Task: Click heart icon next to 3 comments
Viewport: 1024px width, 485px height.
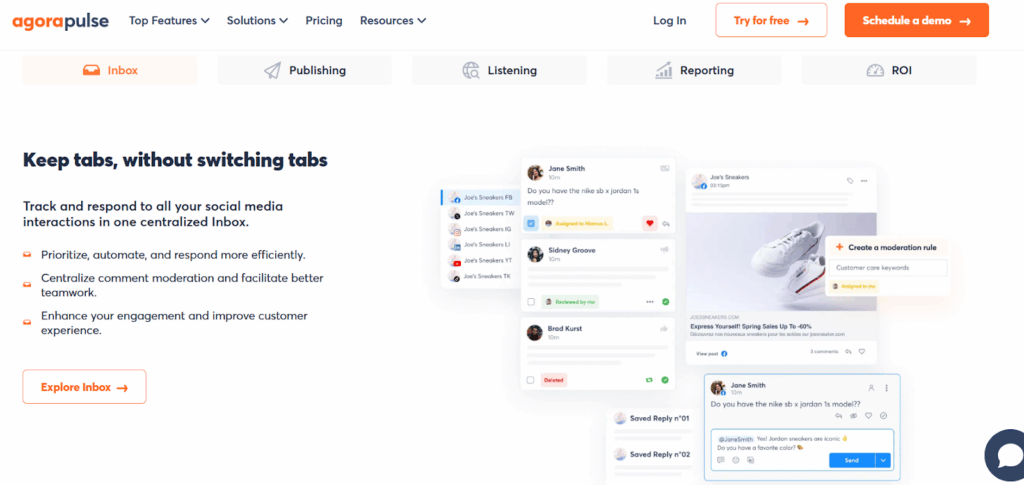Action: [x=862, y=351]
